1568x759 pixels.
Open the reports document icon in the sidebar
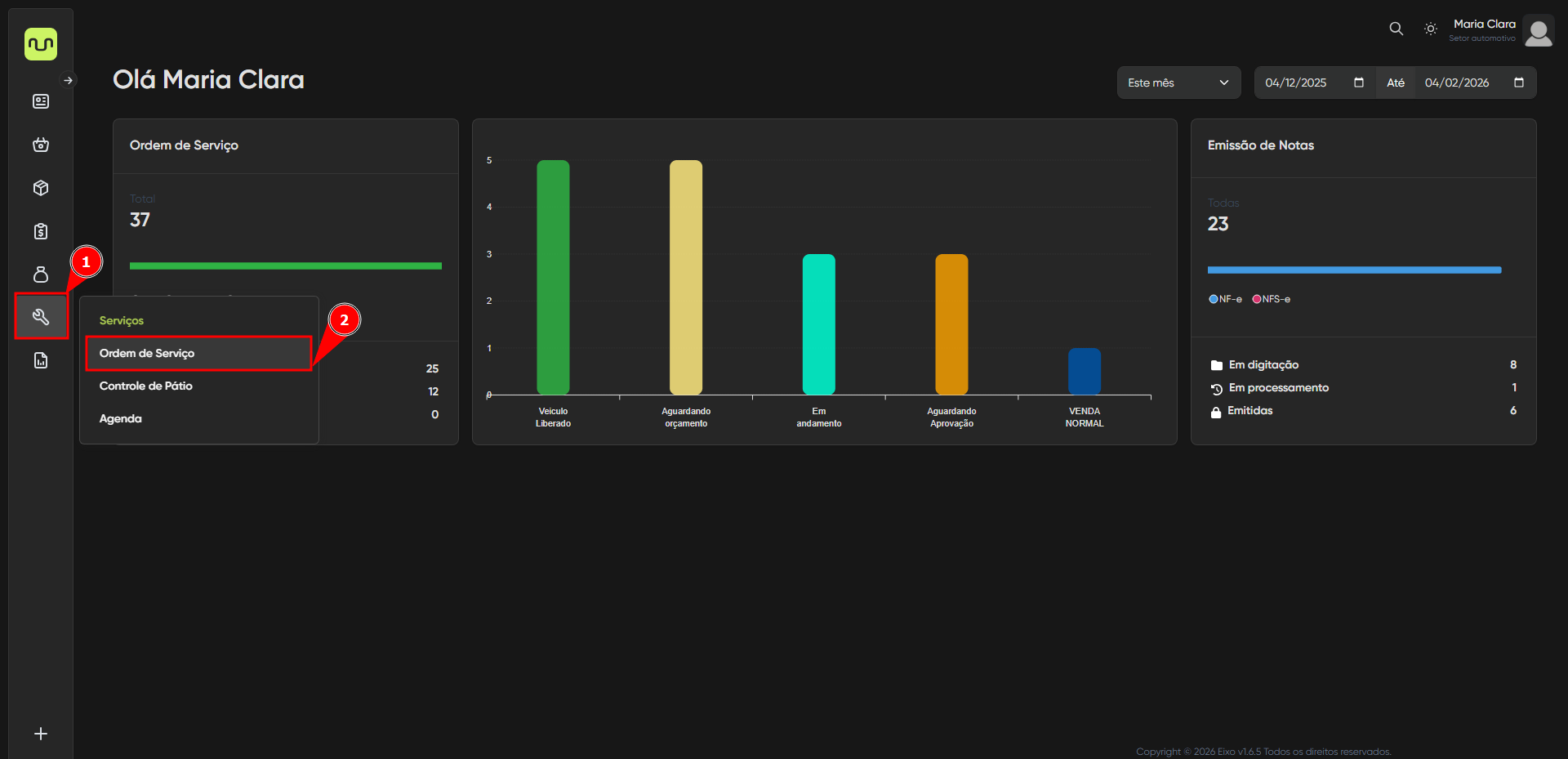tap(41, 360)
